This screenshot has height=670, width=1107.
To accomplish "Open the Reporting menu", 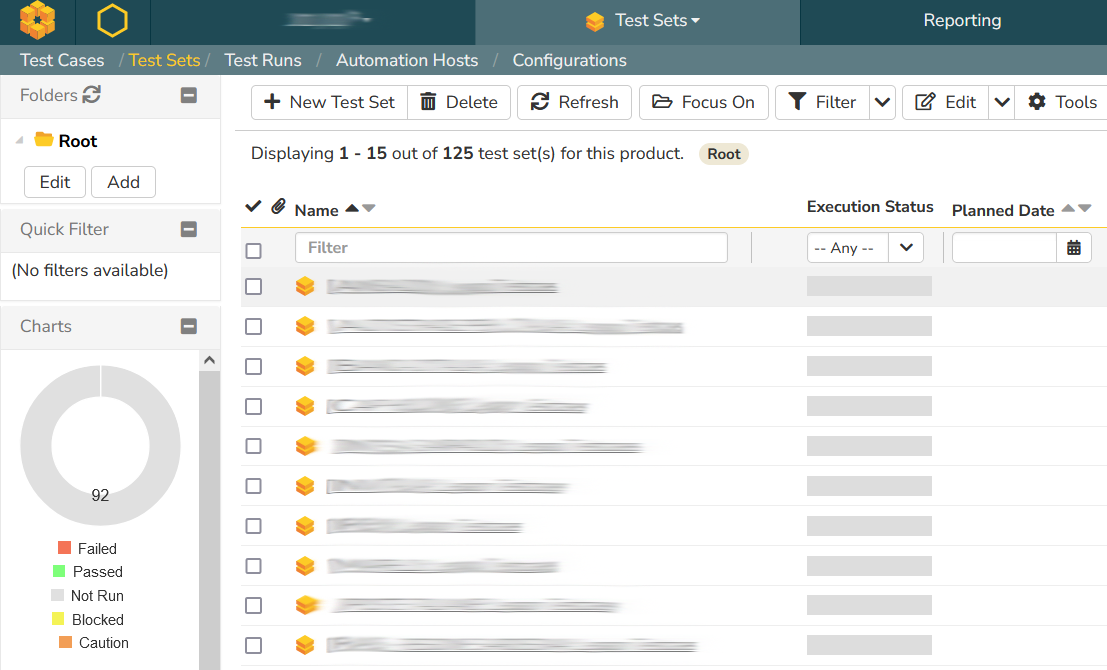I will (x=962, y=21).
